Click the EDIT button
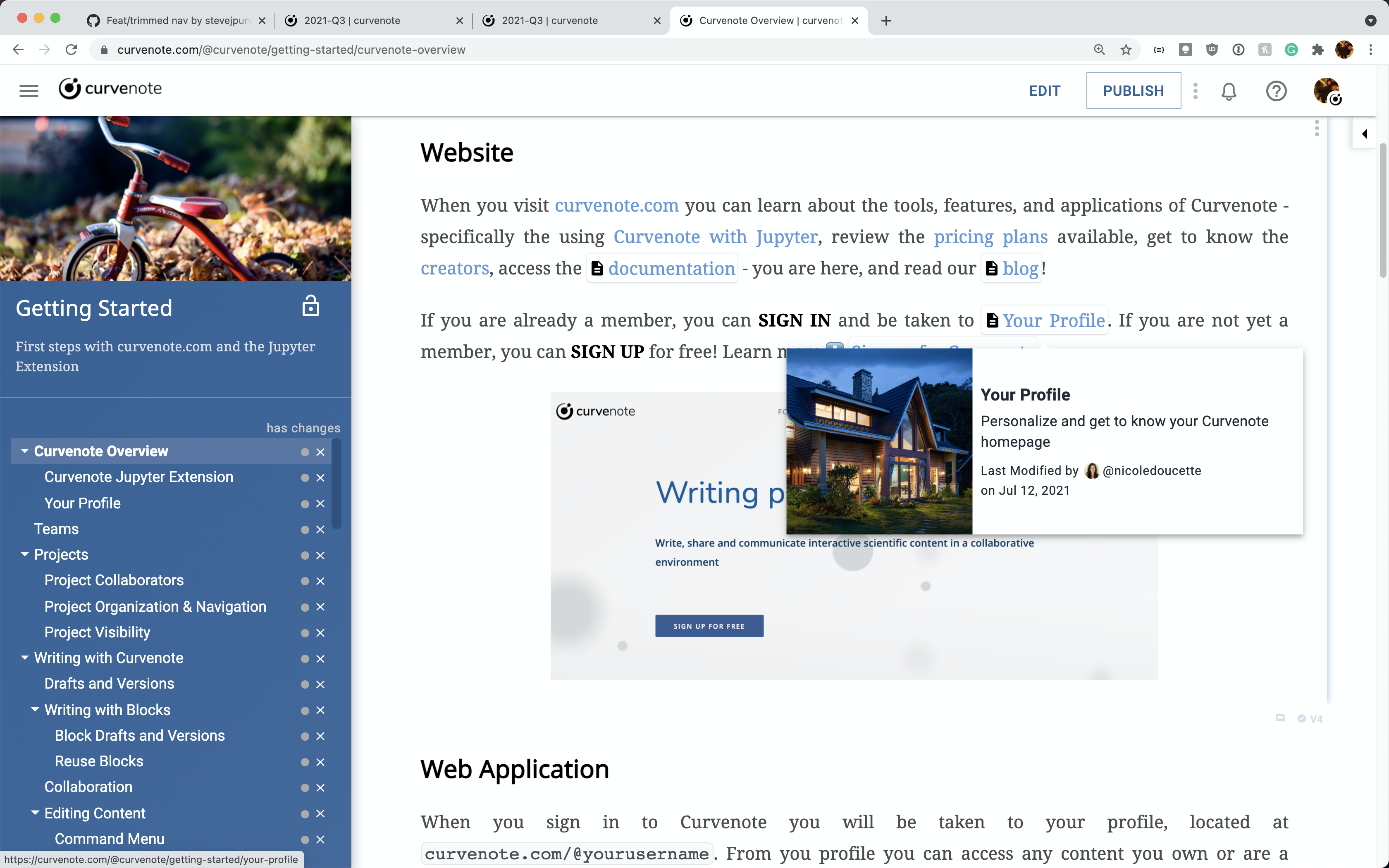 tap(1044, 91)
